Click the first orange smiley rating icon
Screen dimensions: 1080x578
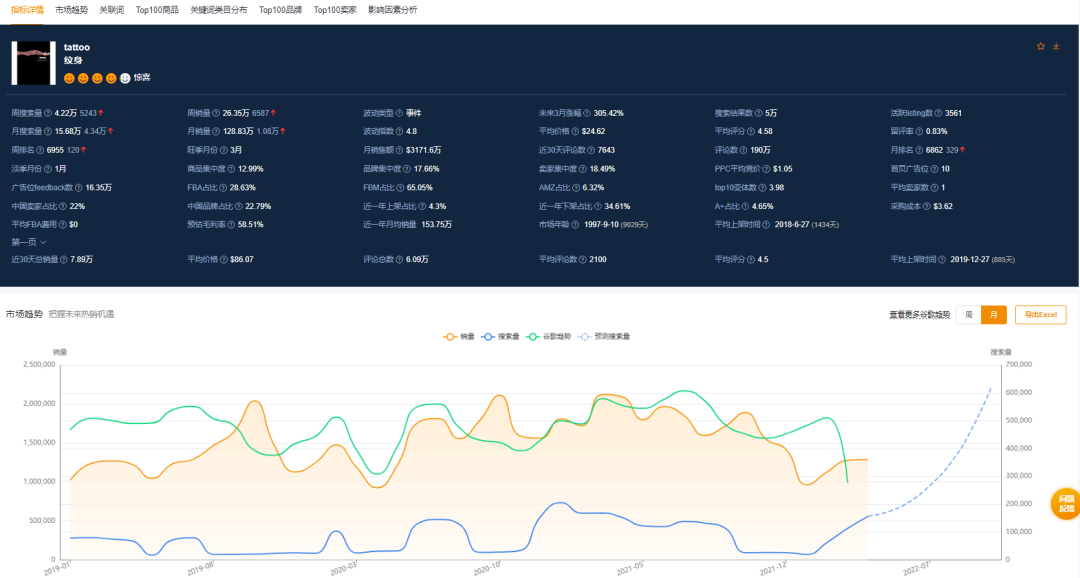[x=69, y=78]
